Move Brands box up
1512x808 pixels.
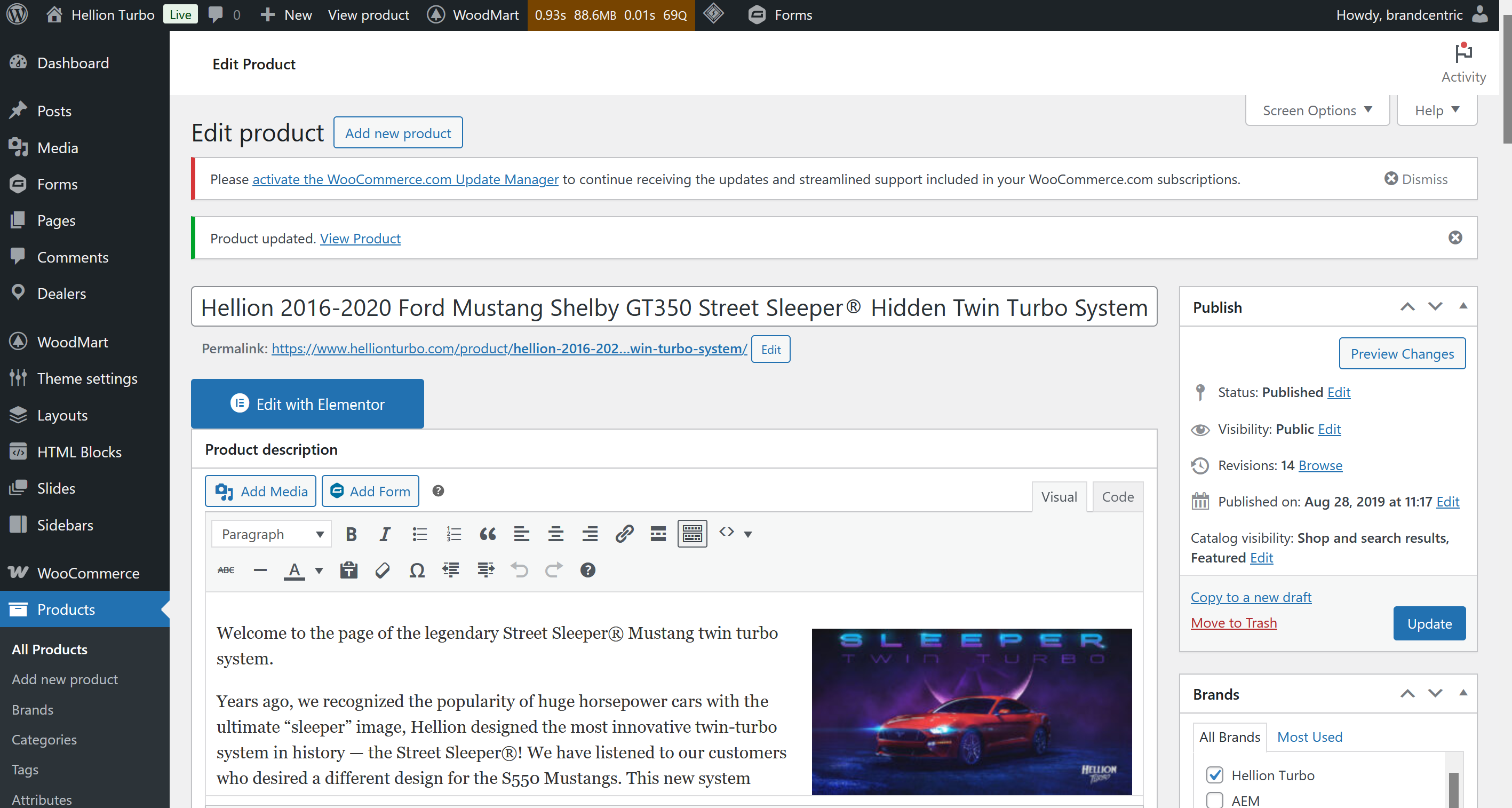pos(1407,693)
